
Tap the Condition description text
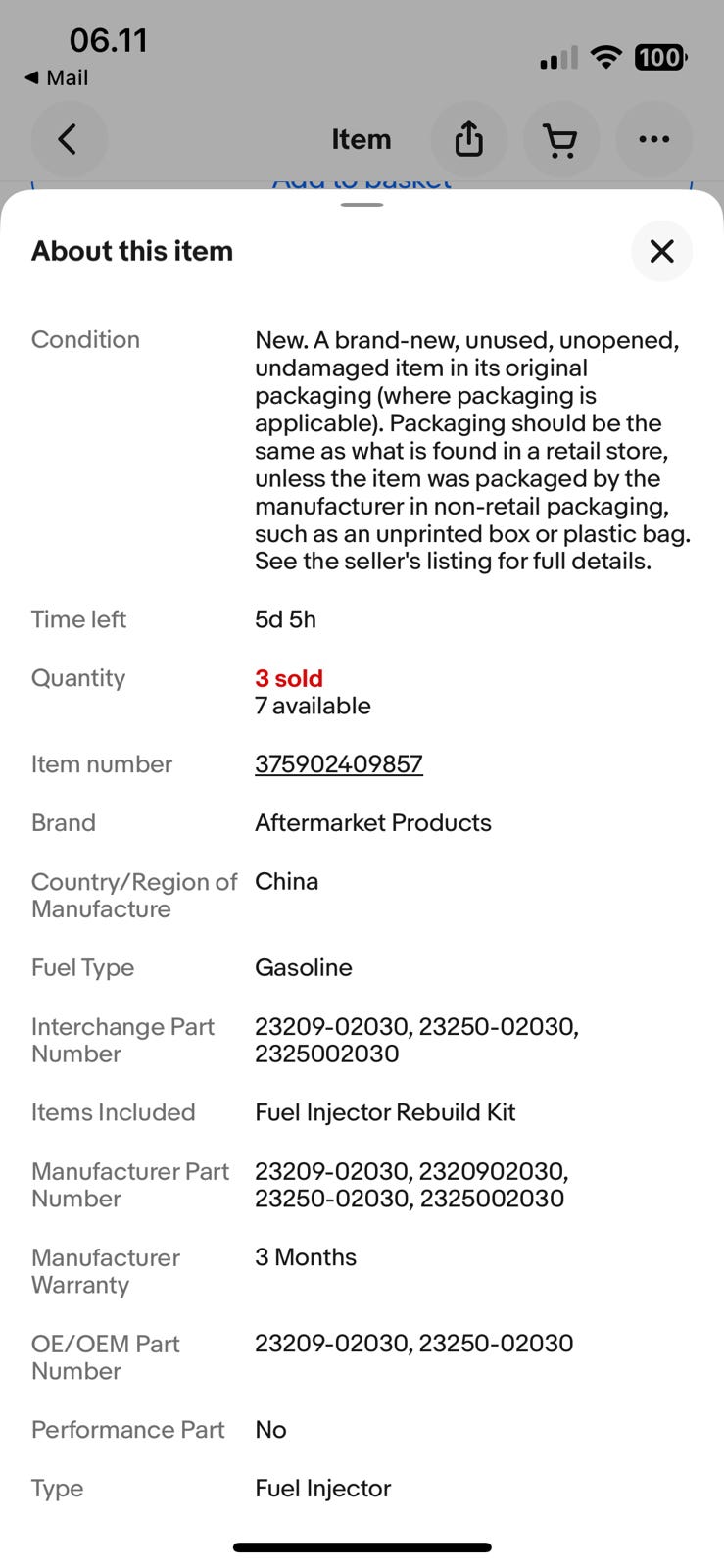pos(473,451)
